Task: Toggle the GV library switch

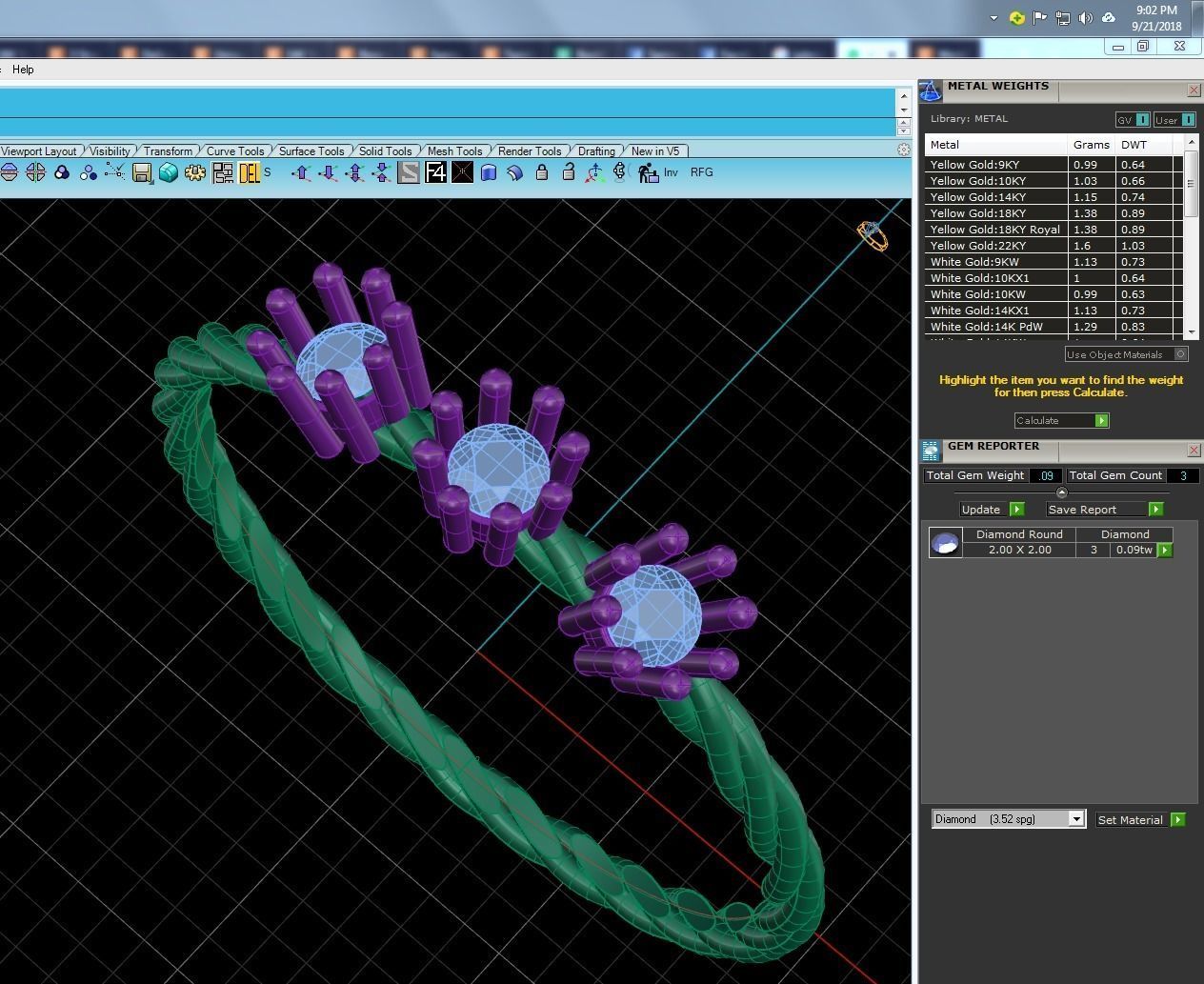Action: (1133, 120)
